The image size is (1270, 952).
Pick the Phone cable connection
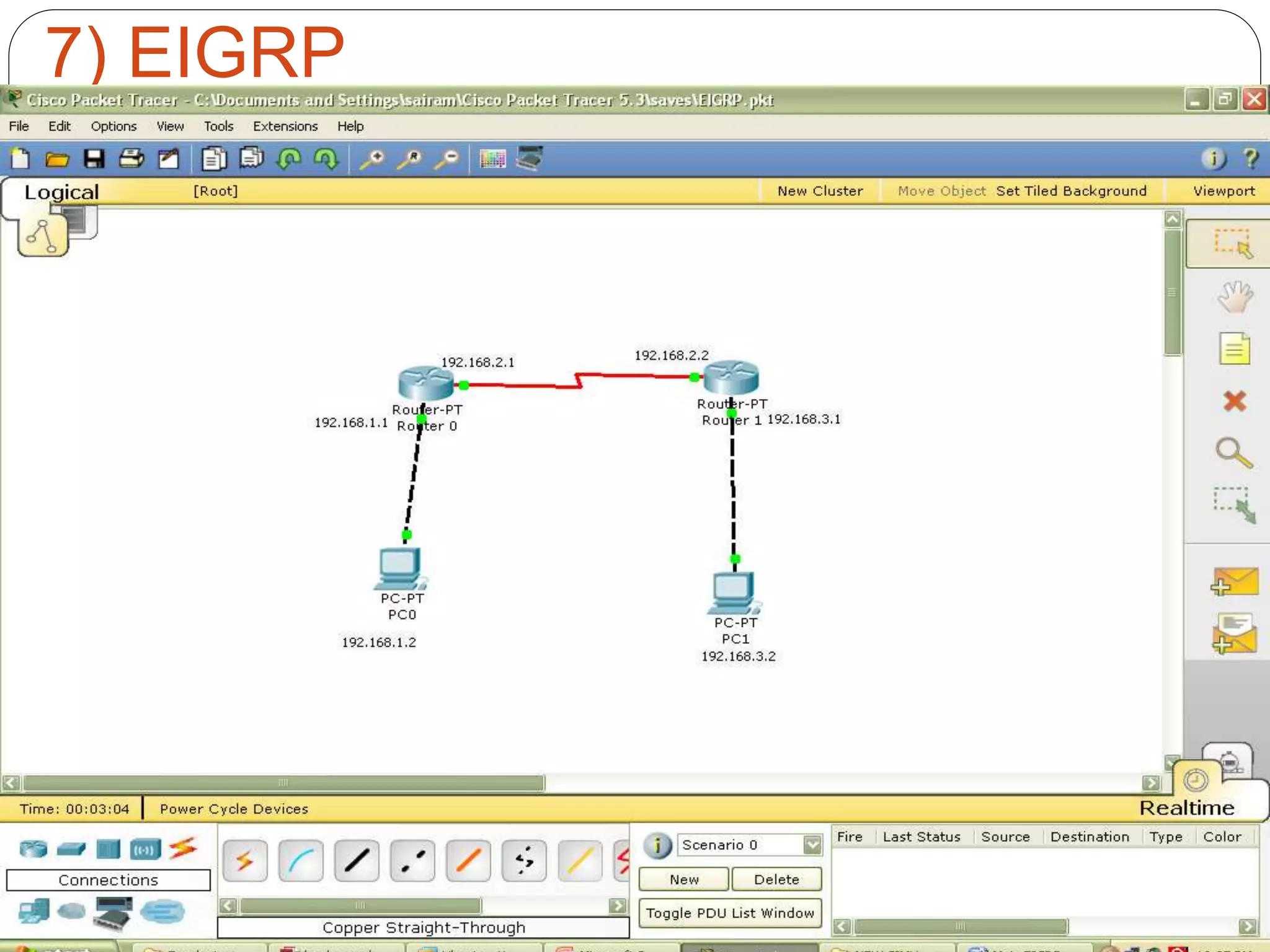(x=524, y=861)
